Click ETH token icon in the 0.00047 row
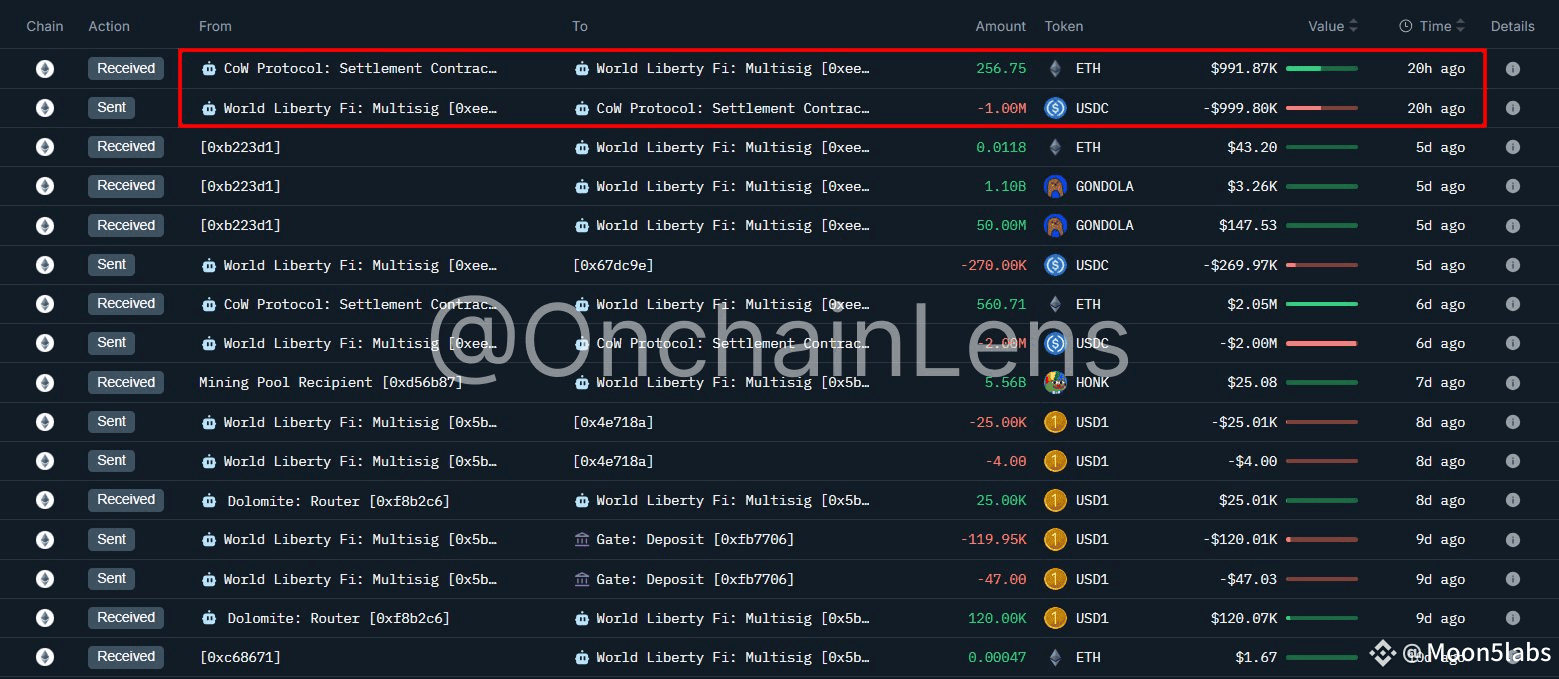The image size is (1559, 679). point(1055,657)
